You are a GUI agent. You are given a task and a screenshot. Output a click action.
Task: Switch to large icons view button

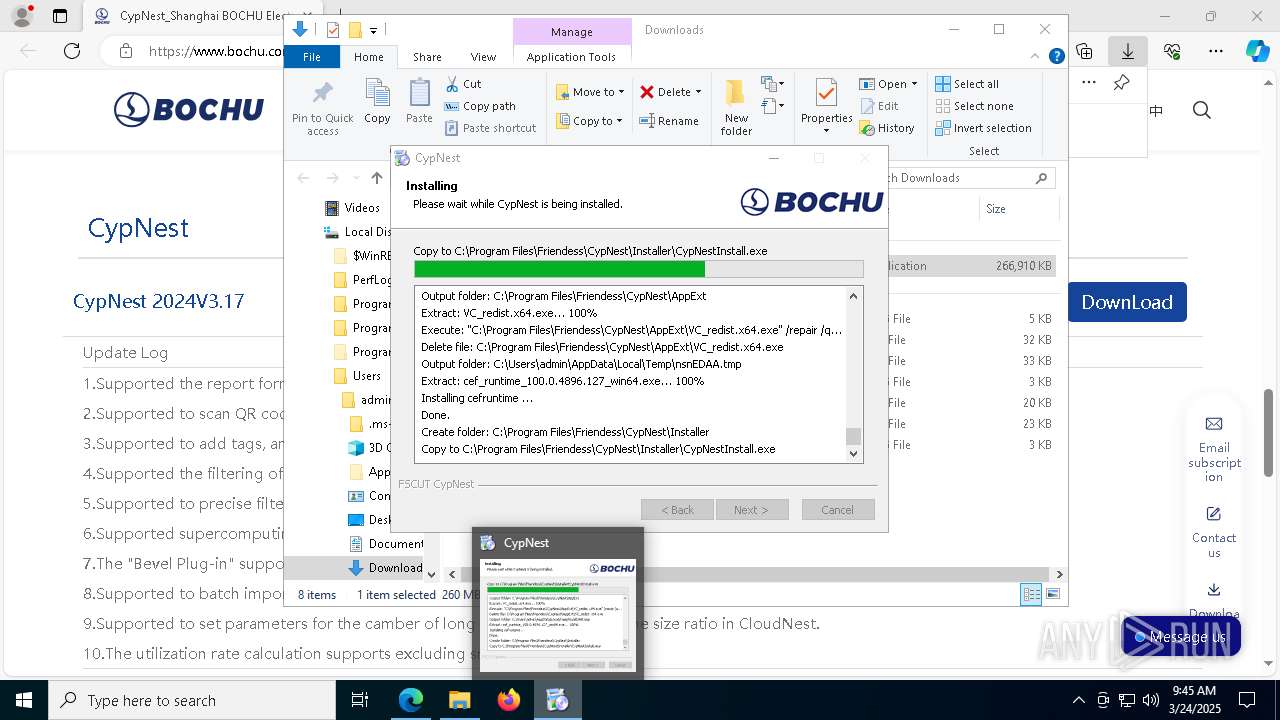1052,594
